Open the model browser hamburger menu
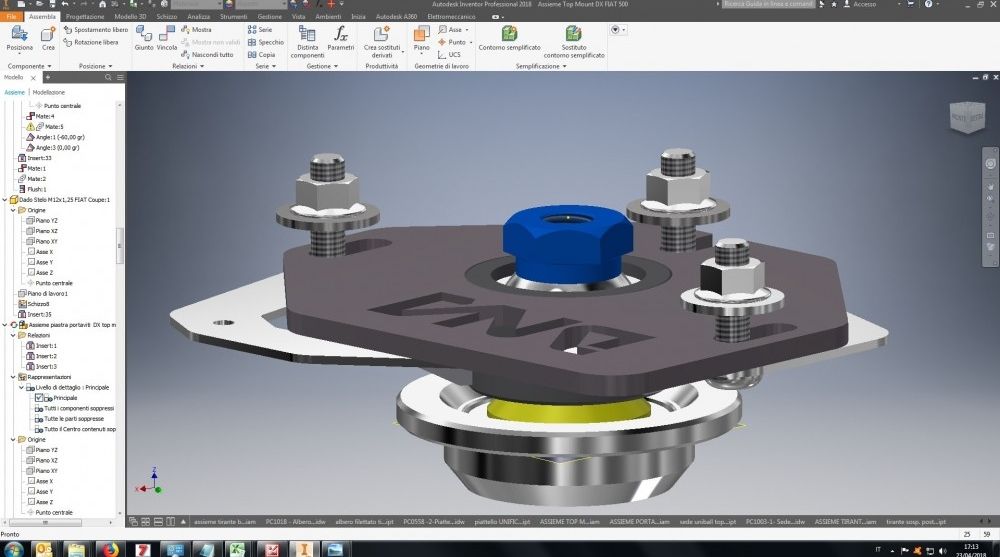The image size is (1000, 557). click(x=119, y=77)
